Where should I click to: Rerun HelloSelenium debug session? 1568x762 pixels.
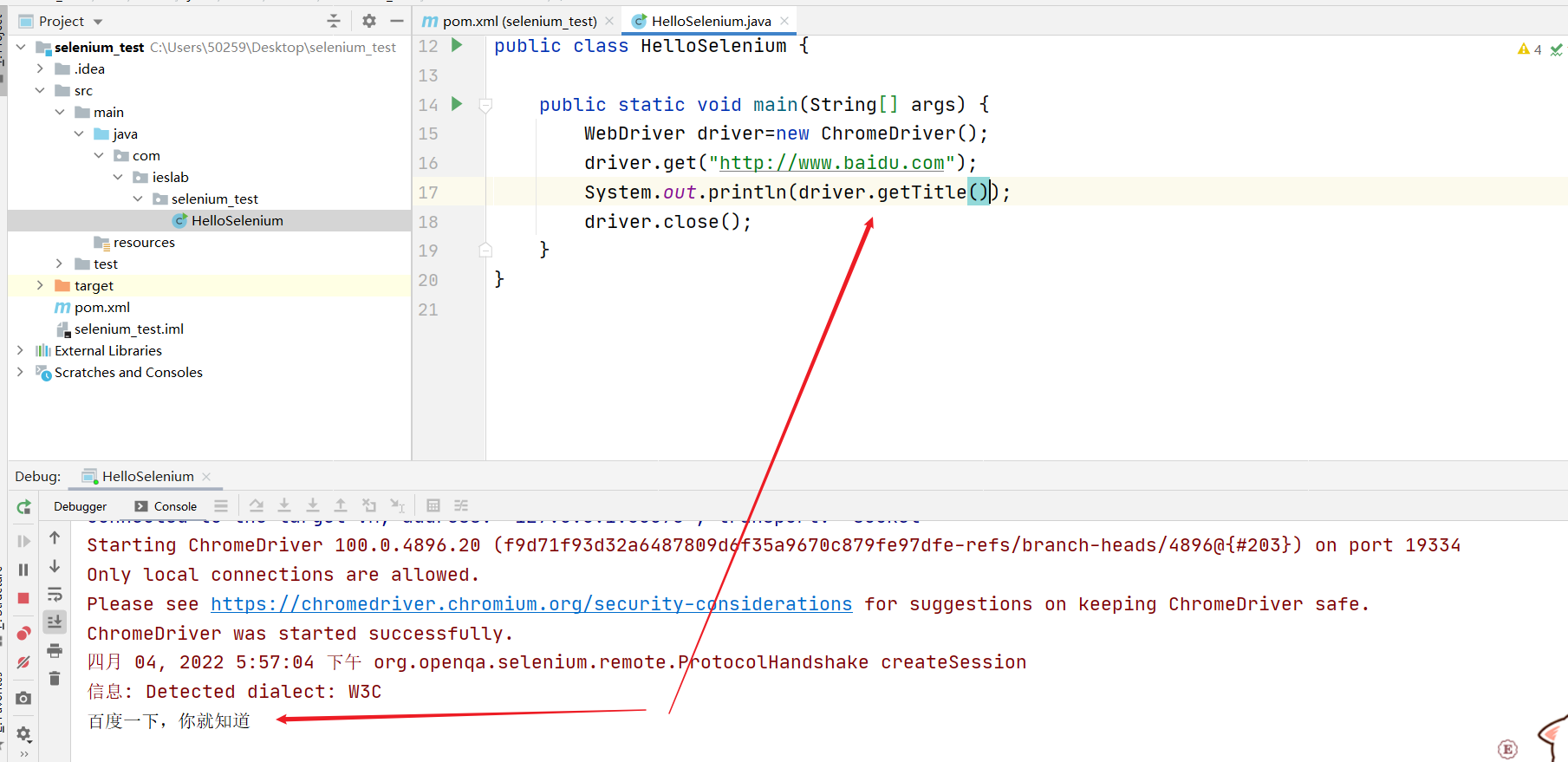tap(23, 507)
